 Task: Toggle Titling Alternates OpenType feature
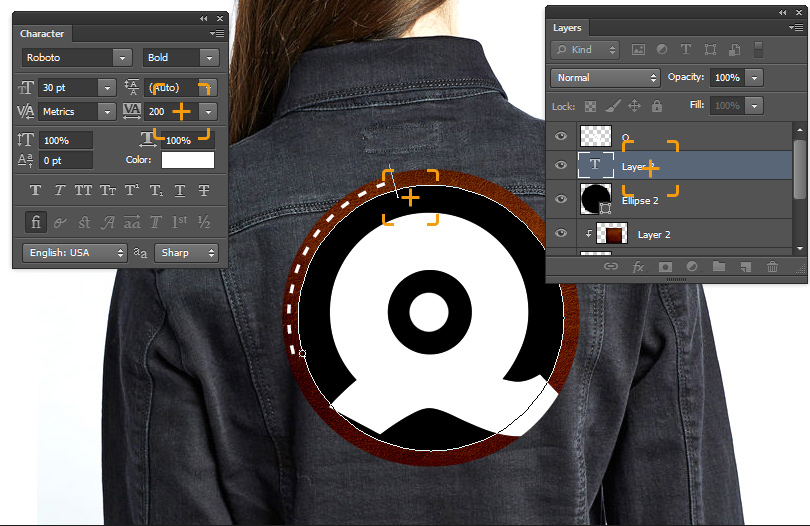coord(156,222)
